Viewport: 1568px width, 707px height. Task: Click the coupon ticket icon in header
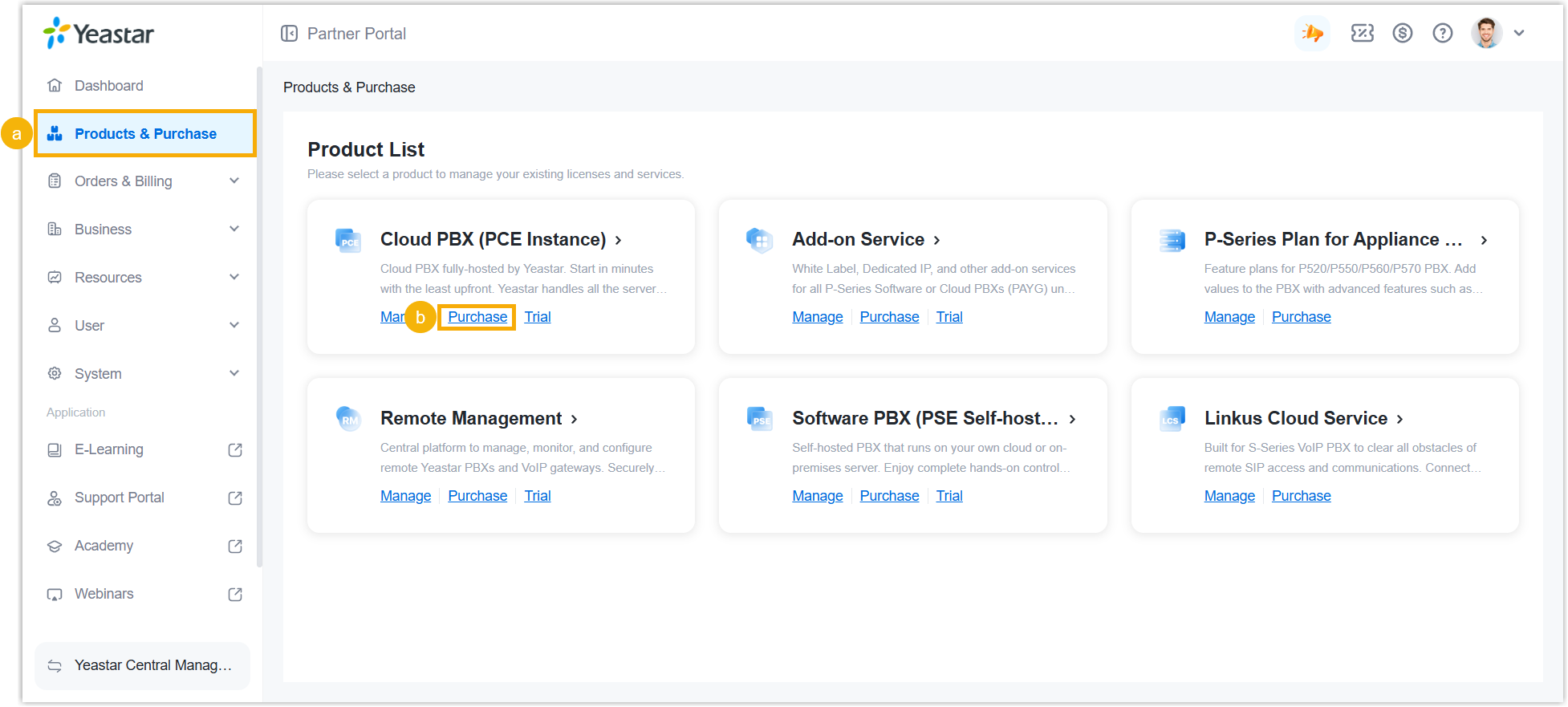(x=1362, y=33)
